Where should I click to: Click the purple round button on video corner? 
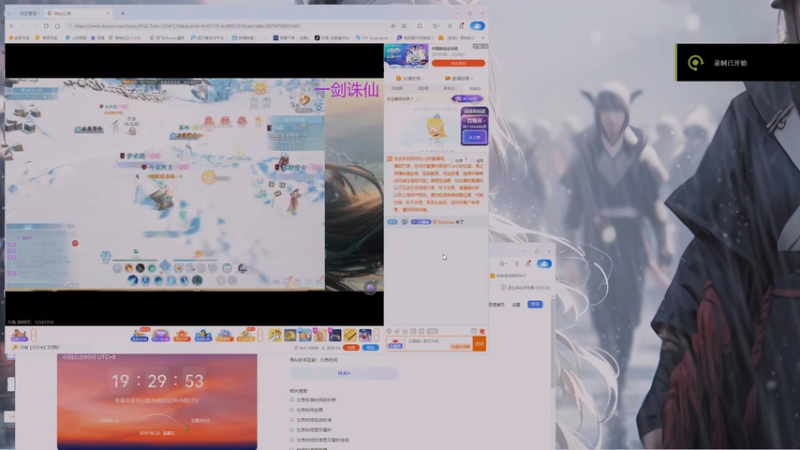(x=370, y=288)
